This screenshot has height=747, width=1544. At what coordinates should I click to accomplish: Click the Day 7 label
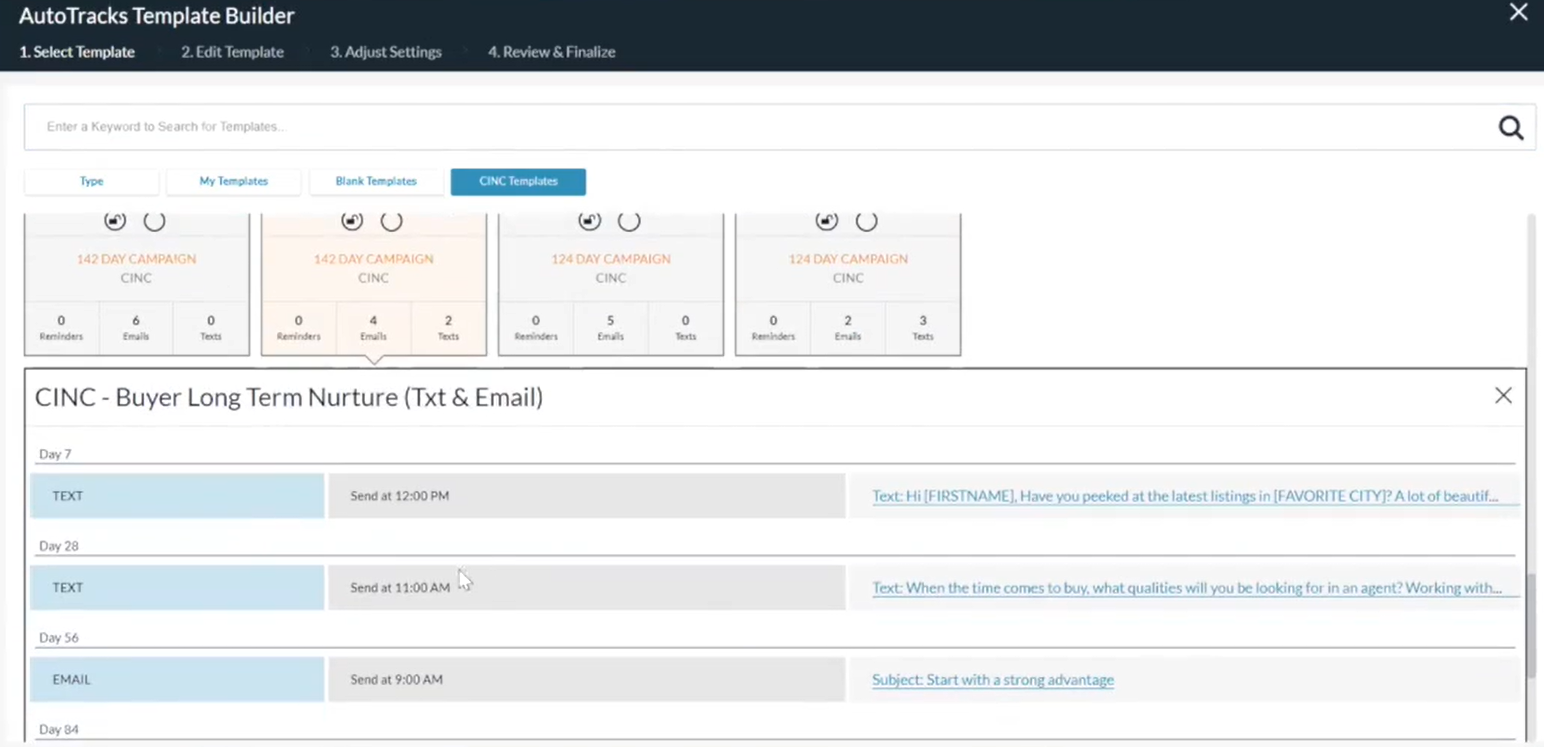pyautogui.click(x=55, y=454)
